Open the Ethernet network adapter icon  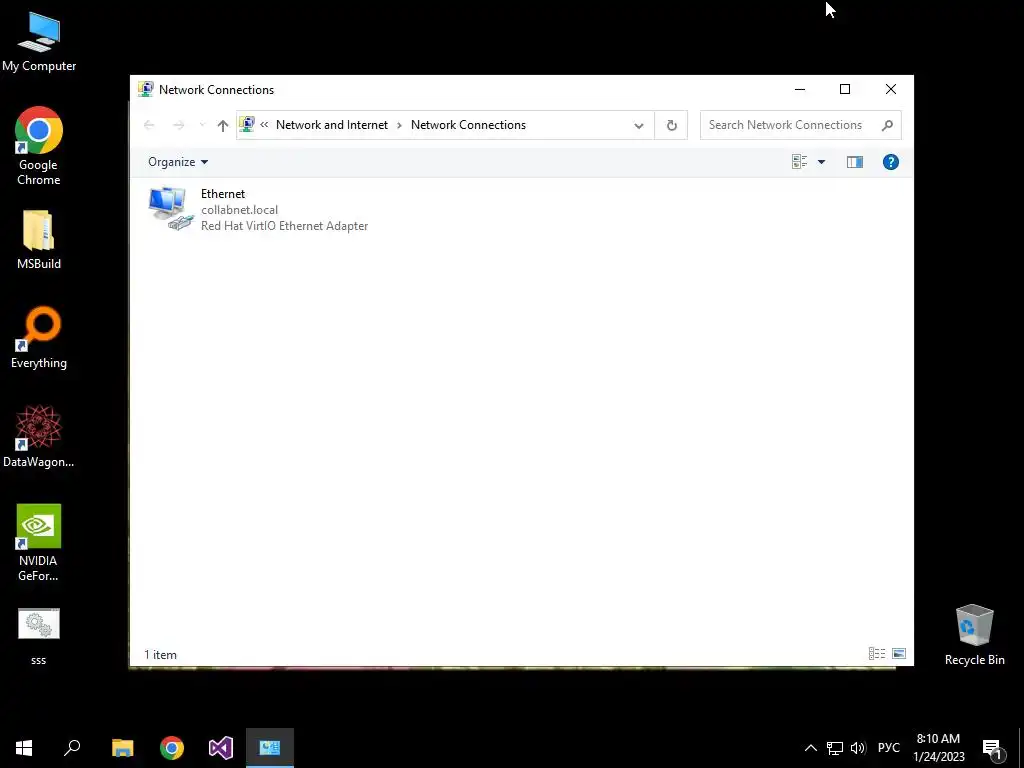click(170, 209)
